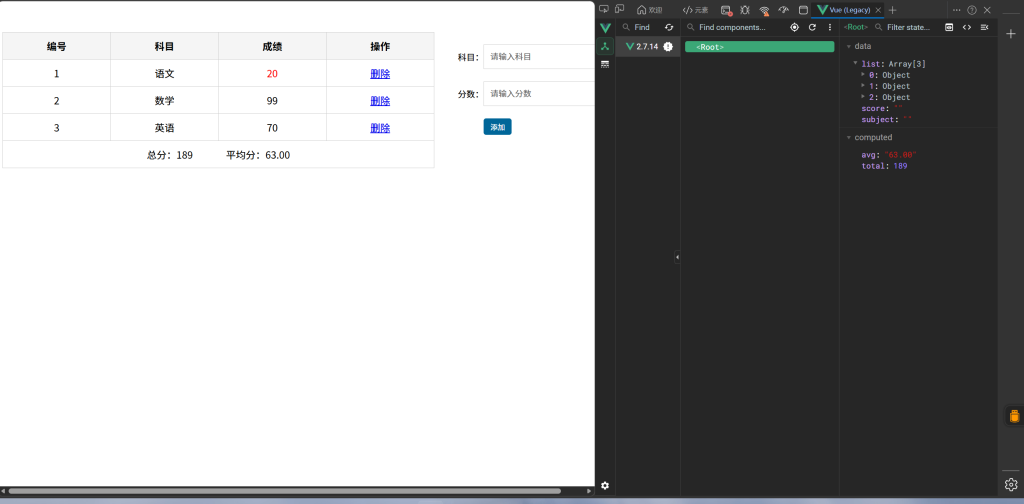Click the scroll to component icon
Viewport: 1024px width, 504px height.
click(x=949, y=27)
